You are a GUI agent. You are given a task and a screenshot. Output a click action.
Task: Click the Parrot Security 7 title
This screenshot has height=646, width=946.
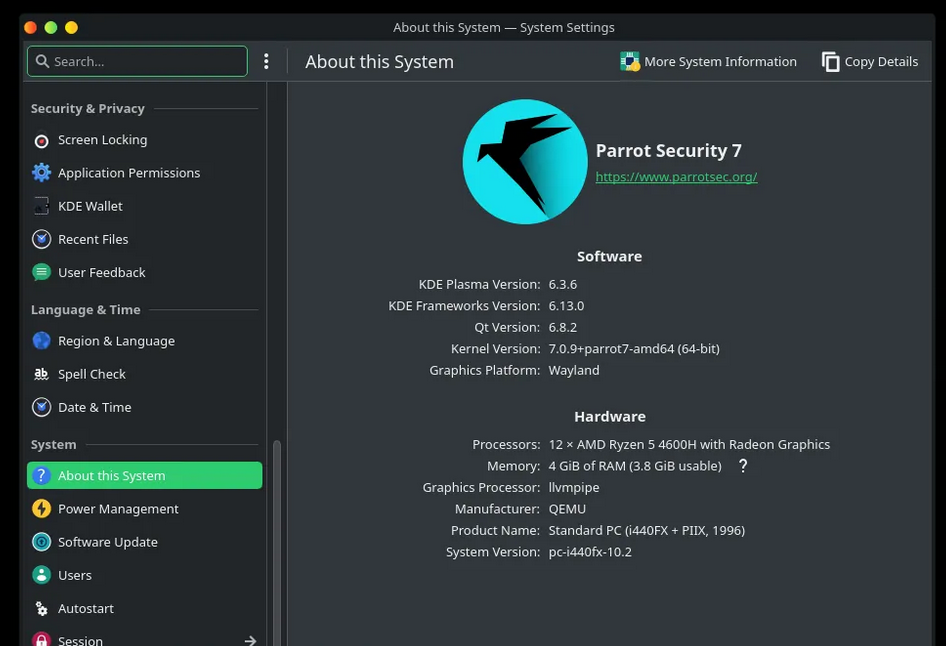pos(668,150)
